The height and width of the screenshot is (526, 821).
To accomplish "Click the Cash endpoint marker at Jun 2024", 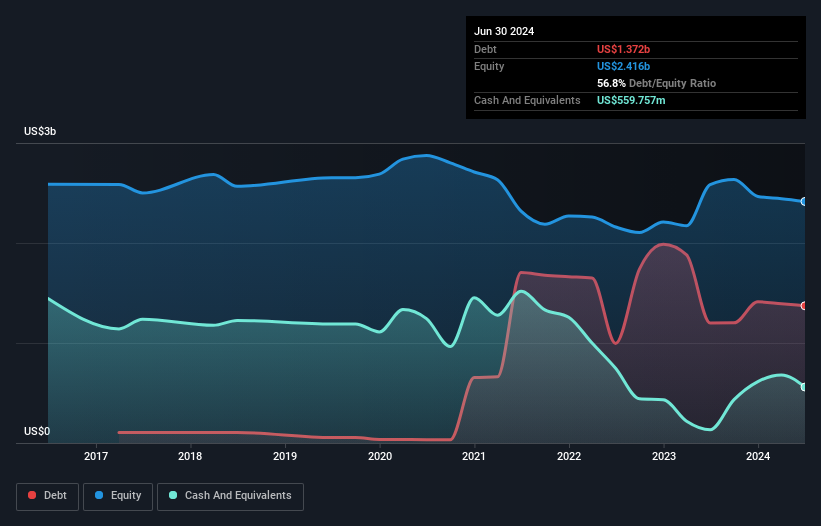I will click(804, 387).
